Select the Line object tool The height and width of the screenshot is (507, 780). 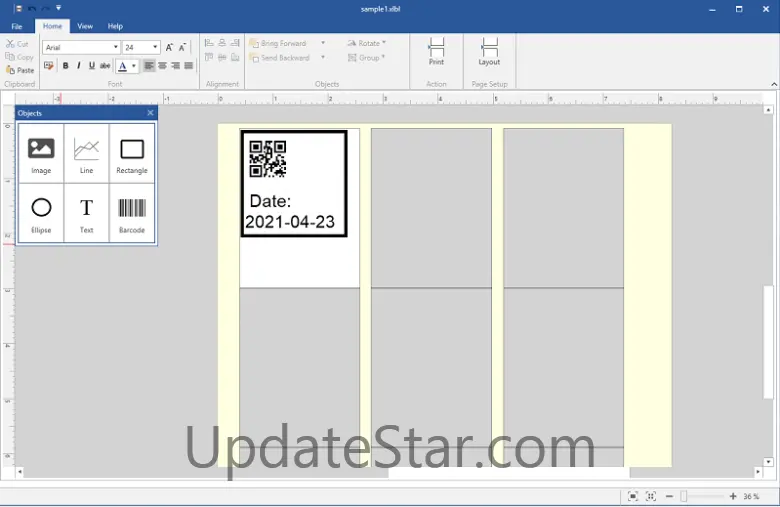pos(87,154)
